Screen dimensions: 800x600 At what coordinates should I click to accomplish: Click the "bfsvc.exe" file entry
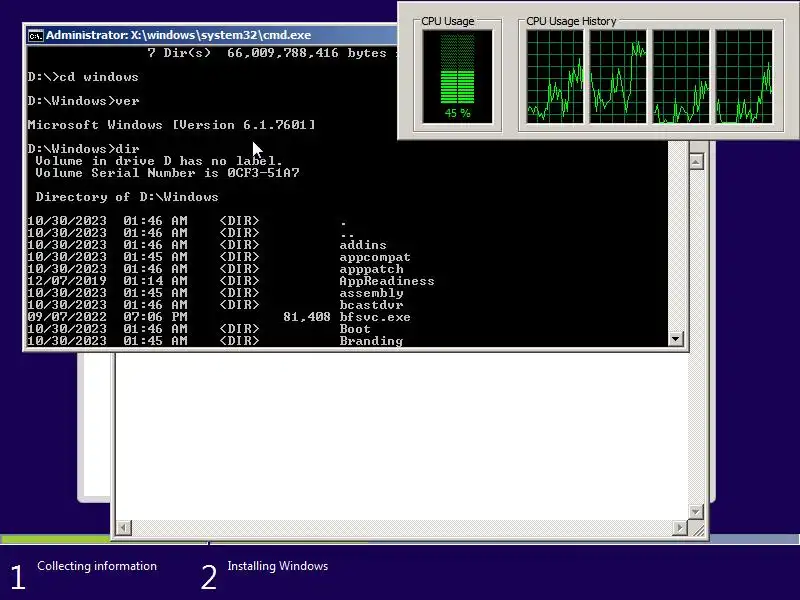click(x=375, y=317)
